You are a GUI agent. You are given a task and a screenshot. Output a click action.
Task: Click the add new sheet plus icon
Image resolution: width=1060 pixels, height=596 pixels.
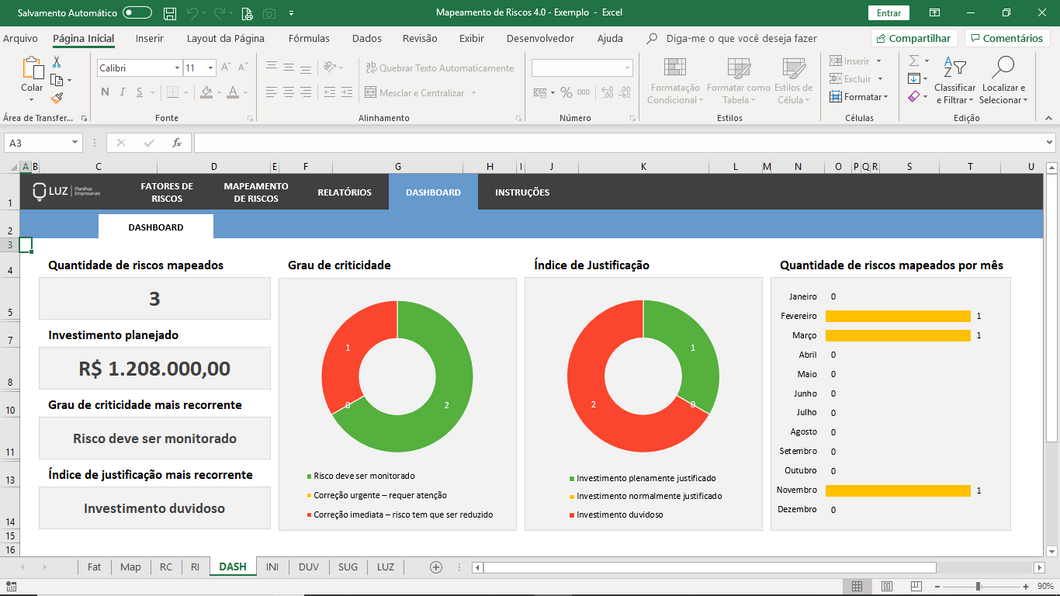[436, 567]
